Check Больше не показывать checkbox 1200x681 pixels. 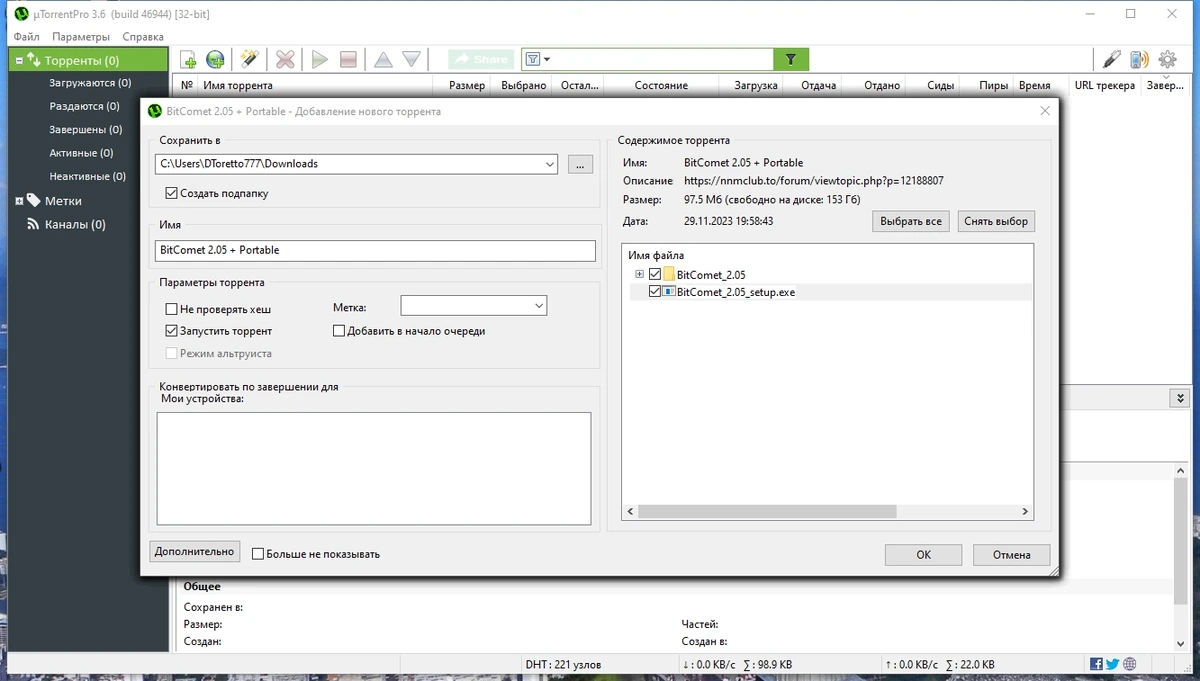click(x=258, y=553)
